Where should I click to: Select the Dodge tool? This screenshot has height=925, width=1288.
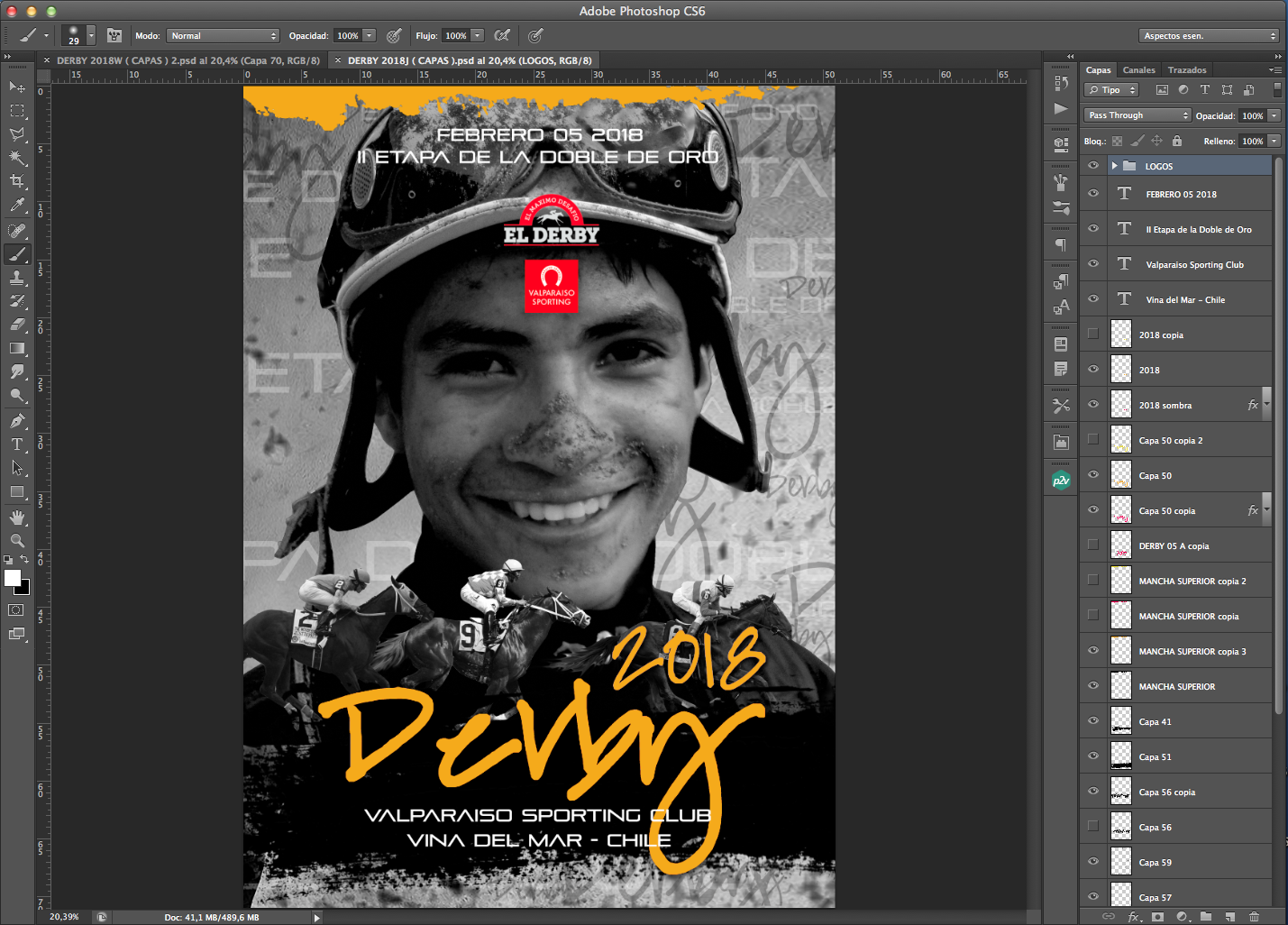point(17,395)
